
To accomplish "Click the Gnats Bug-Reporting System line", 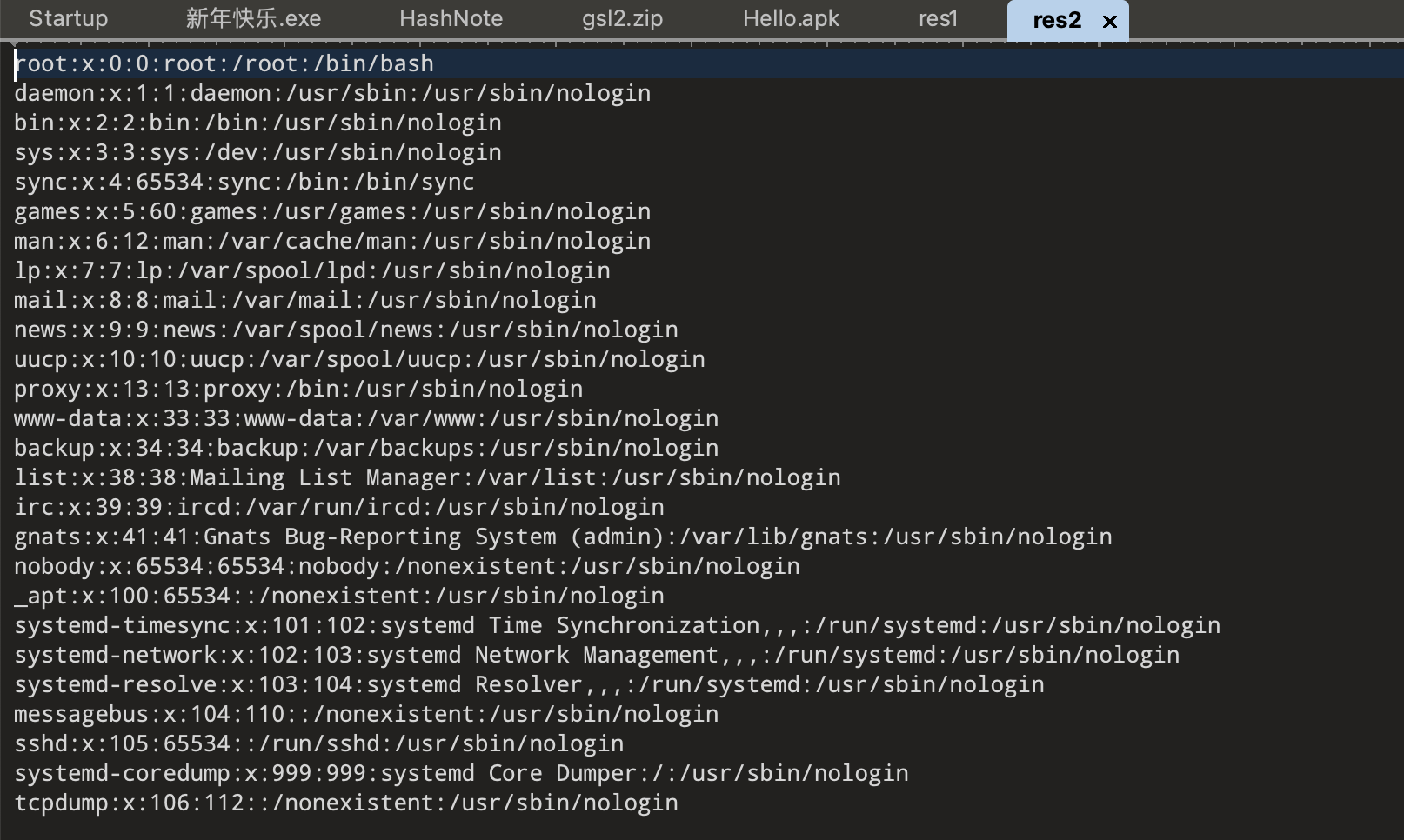I will [x=562, y=537].
